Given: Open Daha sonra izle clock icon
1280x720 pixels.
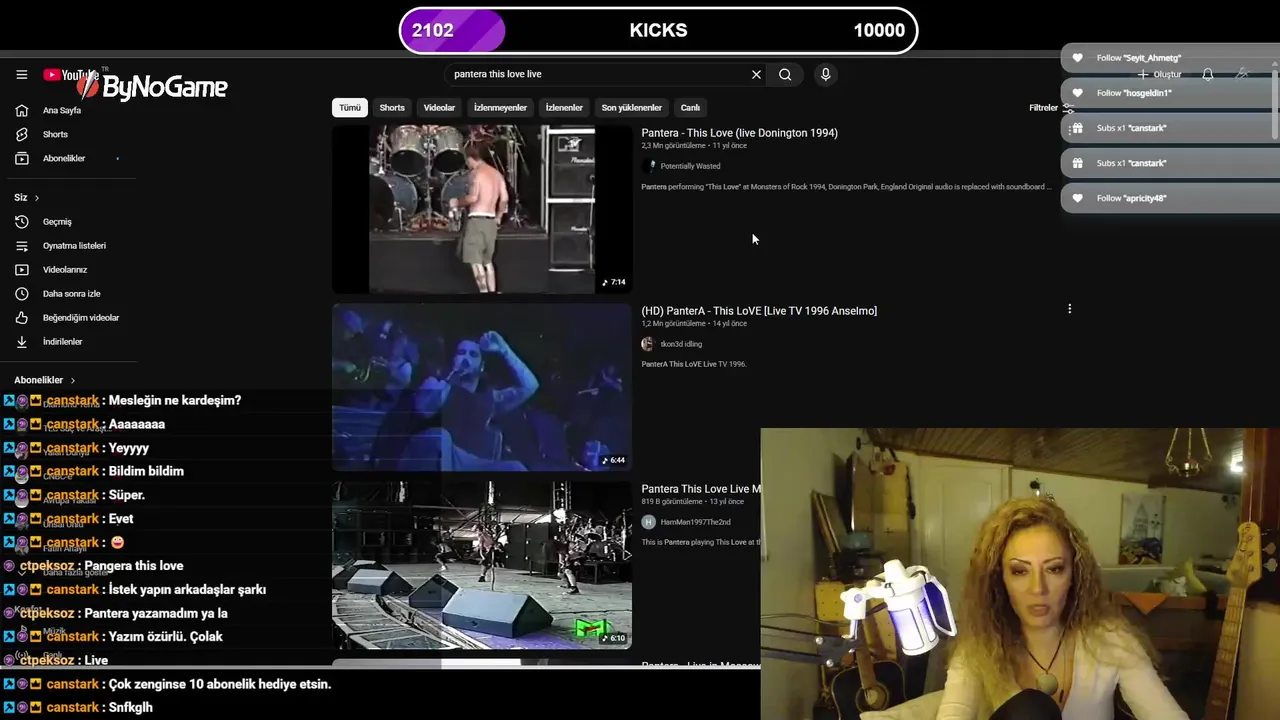Looking at the screenshot, I should click(x=22, y=293).
